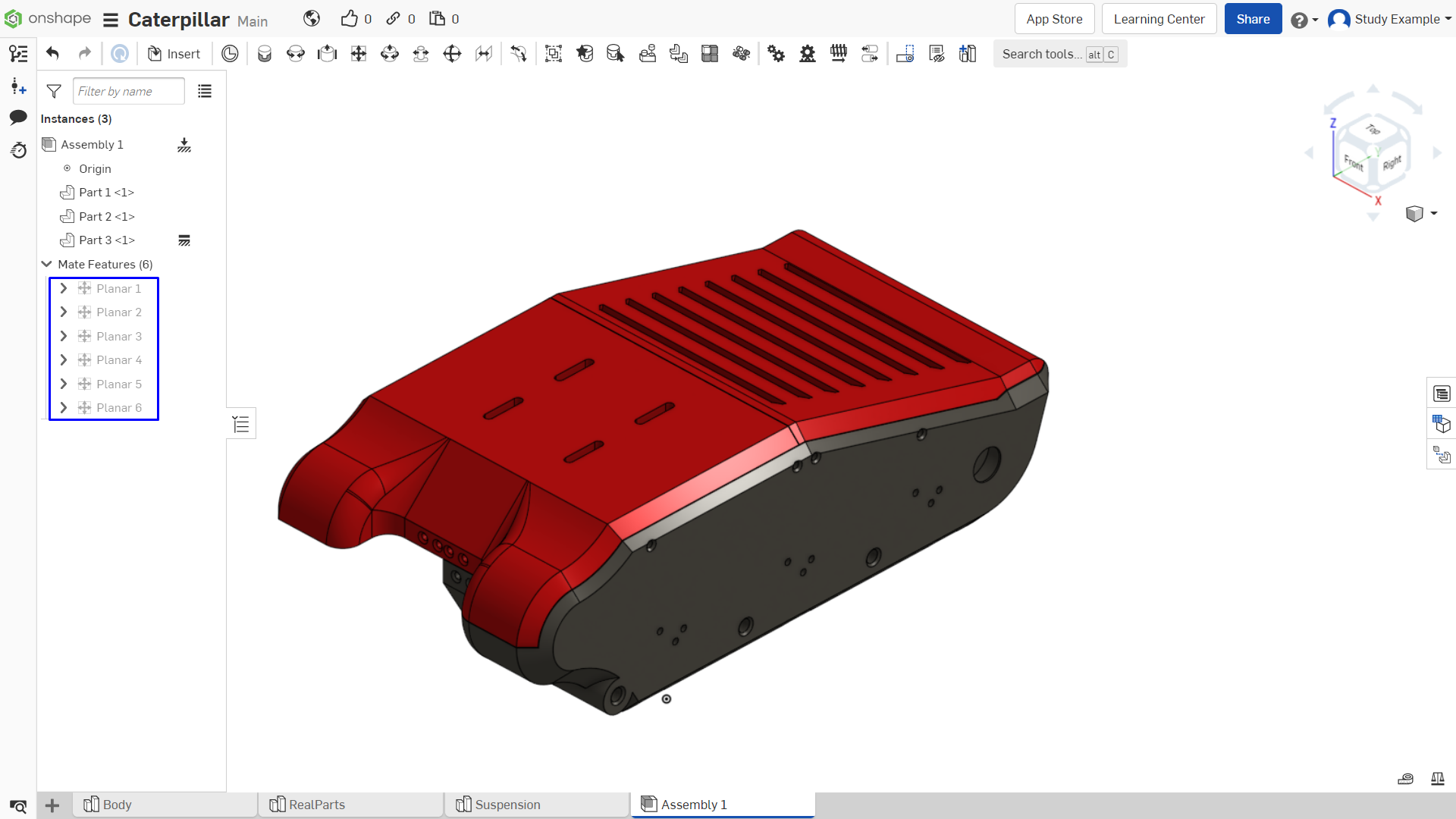Switch to the Suspension tab
Screen dimensions: 1456x819
[x=537, y=805]
